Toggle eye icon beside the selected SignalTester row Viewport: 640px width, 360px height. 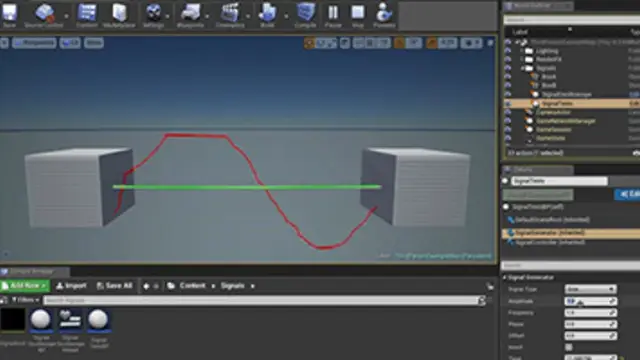508,103
